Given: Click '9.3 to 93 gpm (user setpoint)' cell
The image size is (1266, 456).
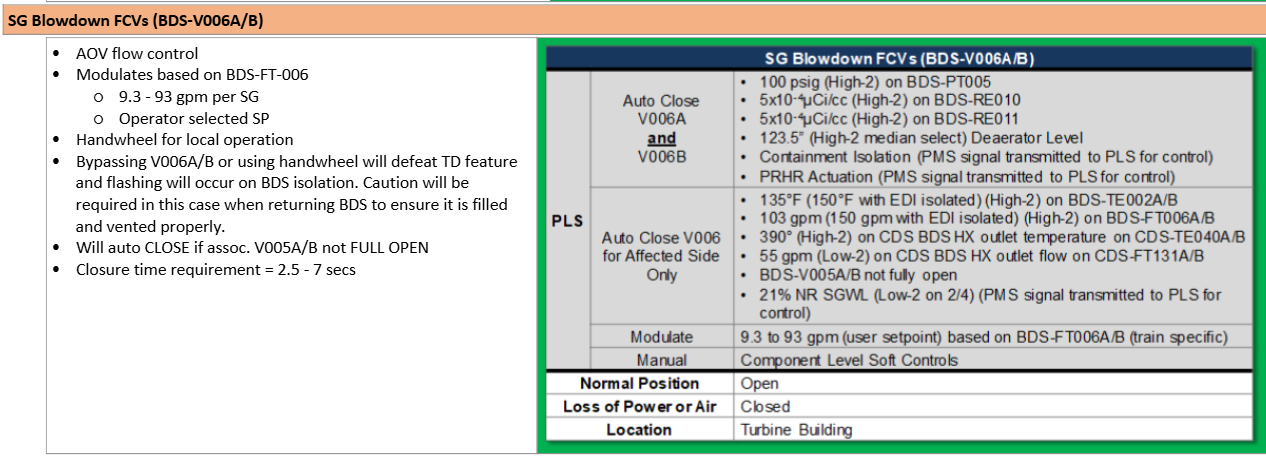Looking at the screenshot, I should [993, 337].
